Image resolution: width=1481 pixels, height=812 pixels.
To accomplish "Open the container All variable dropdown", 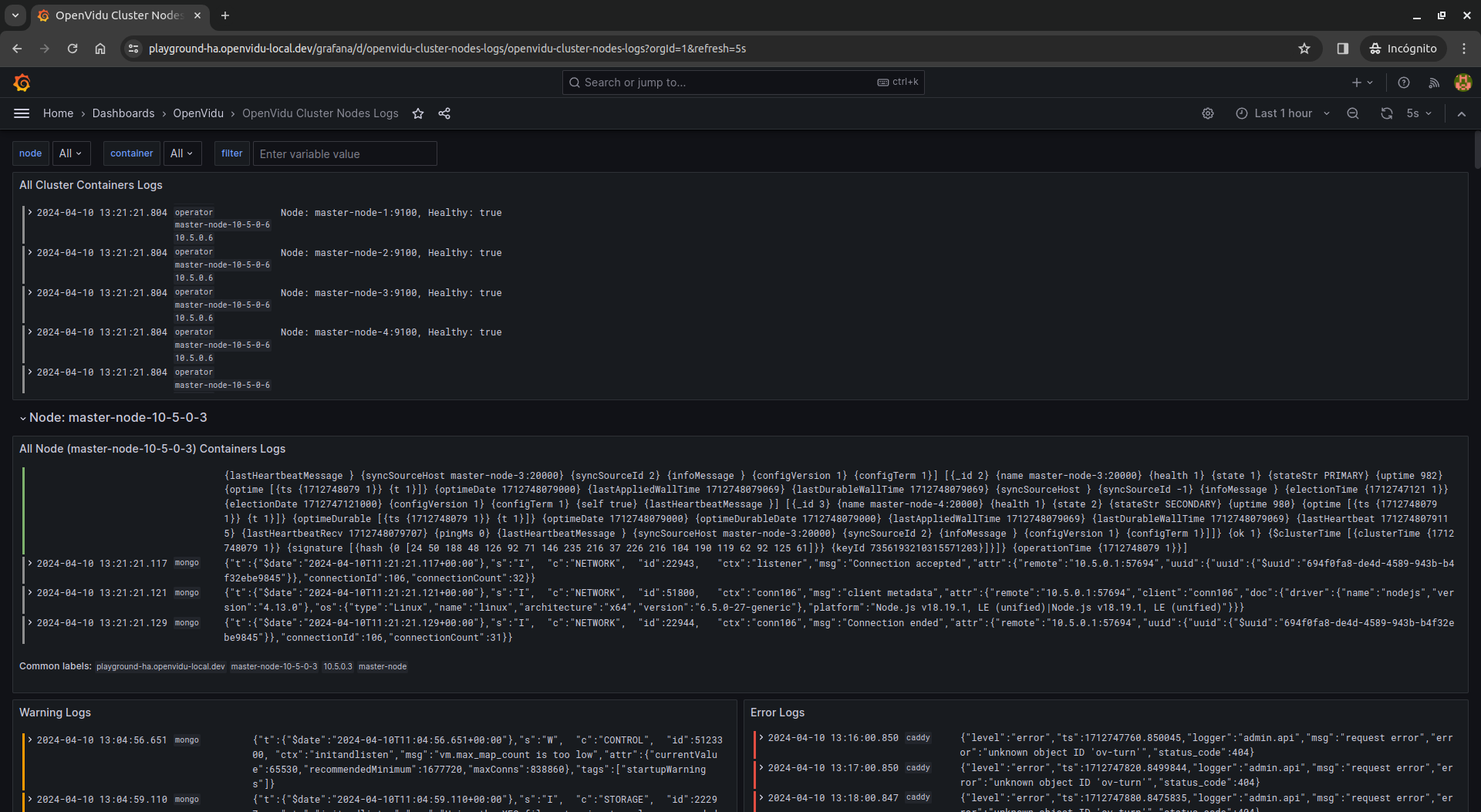I will point(182,153).
